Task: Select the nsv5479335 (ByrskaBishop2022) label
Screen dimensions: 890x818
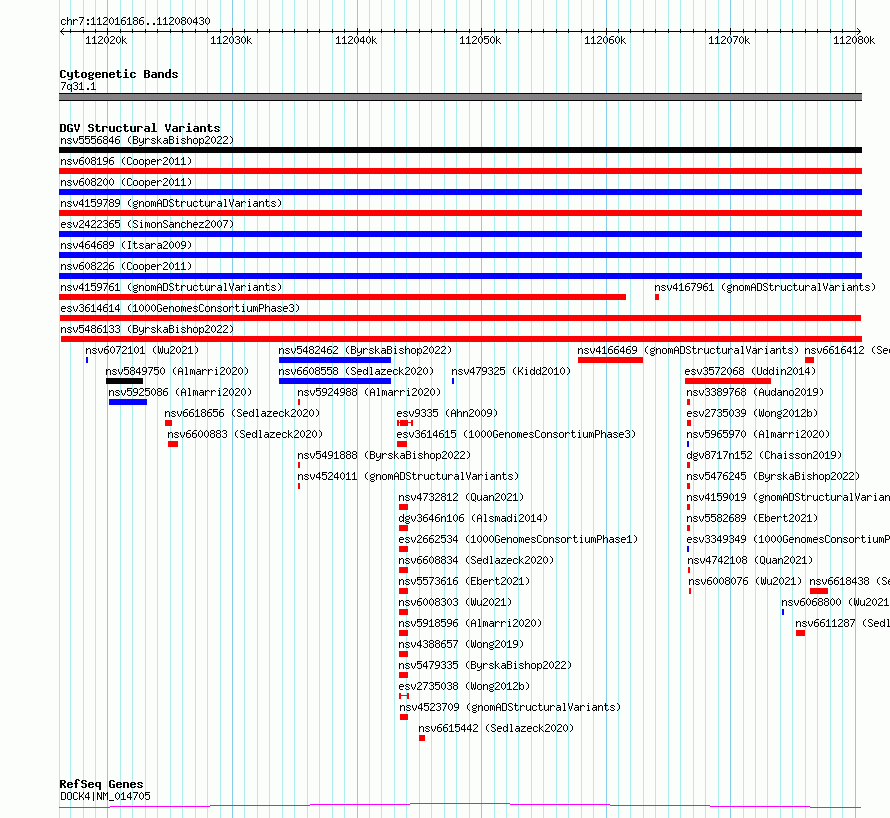Action: [x=485, y=665]
